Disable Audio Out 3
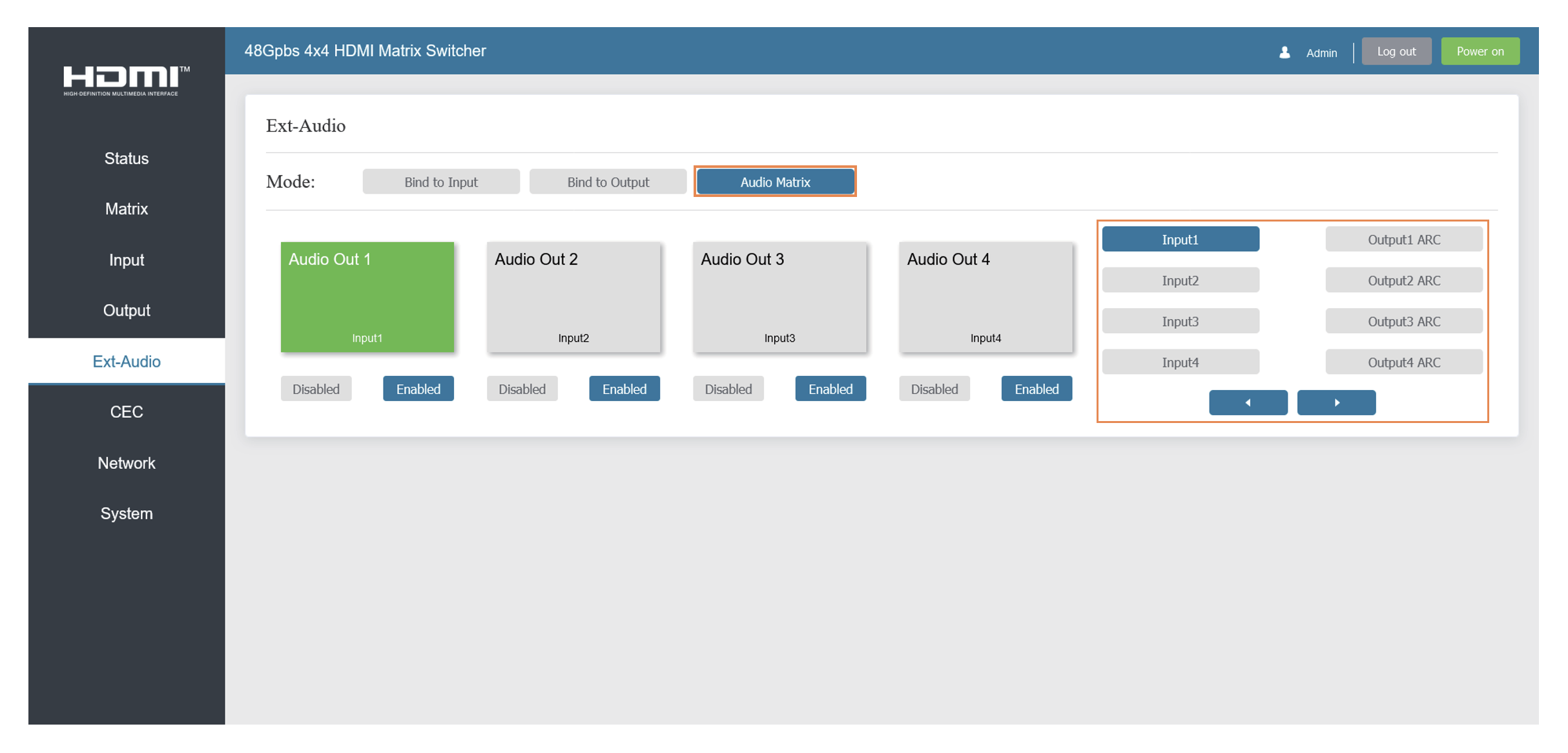Viewport: 1568px width, 753px height. [728, 389]
